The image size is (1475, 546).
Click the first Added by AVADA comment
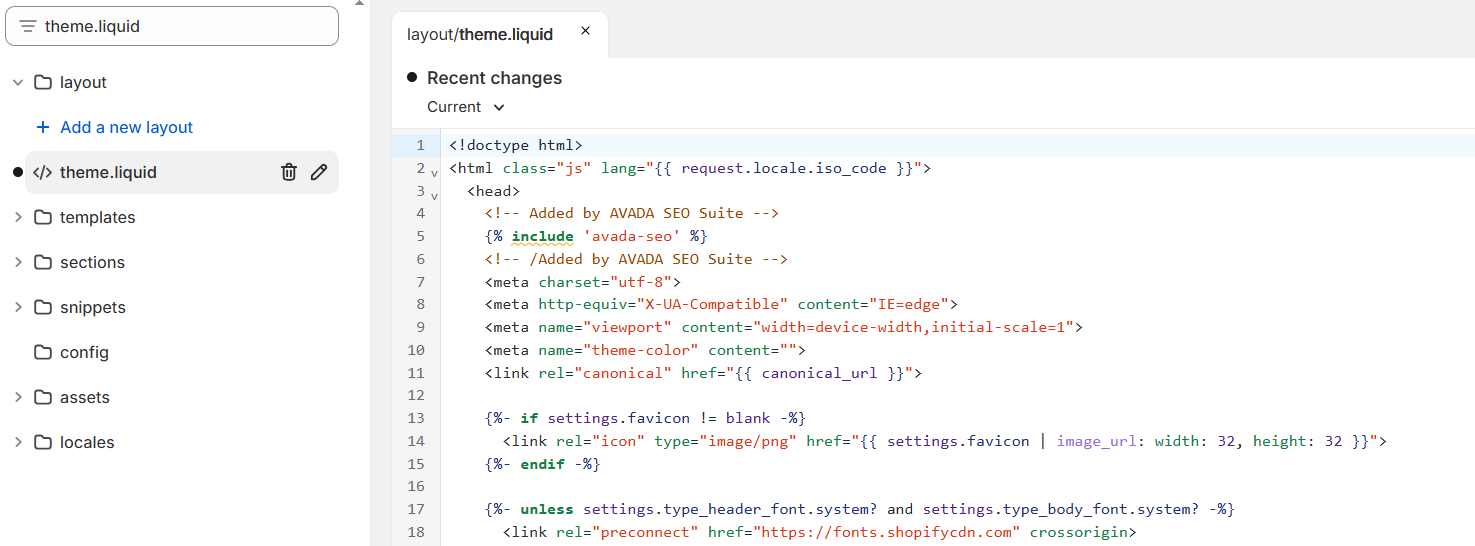[632, 213]
